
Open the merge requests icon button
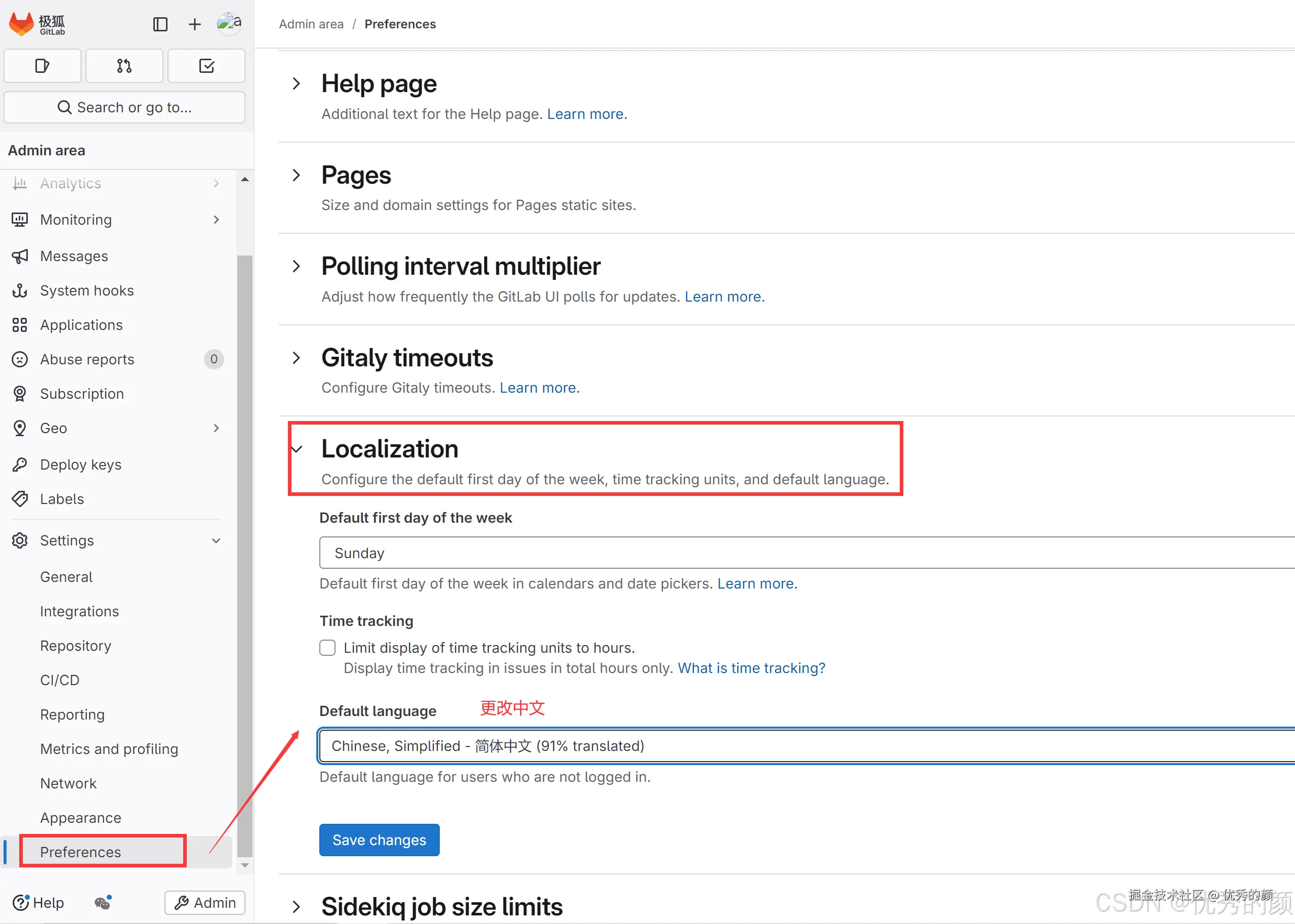pos(124,66)
